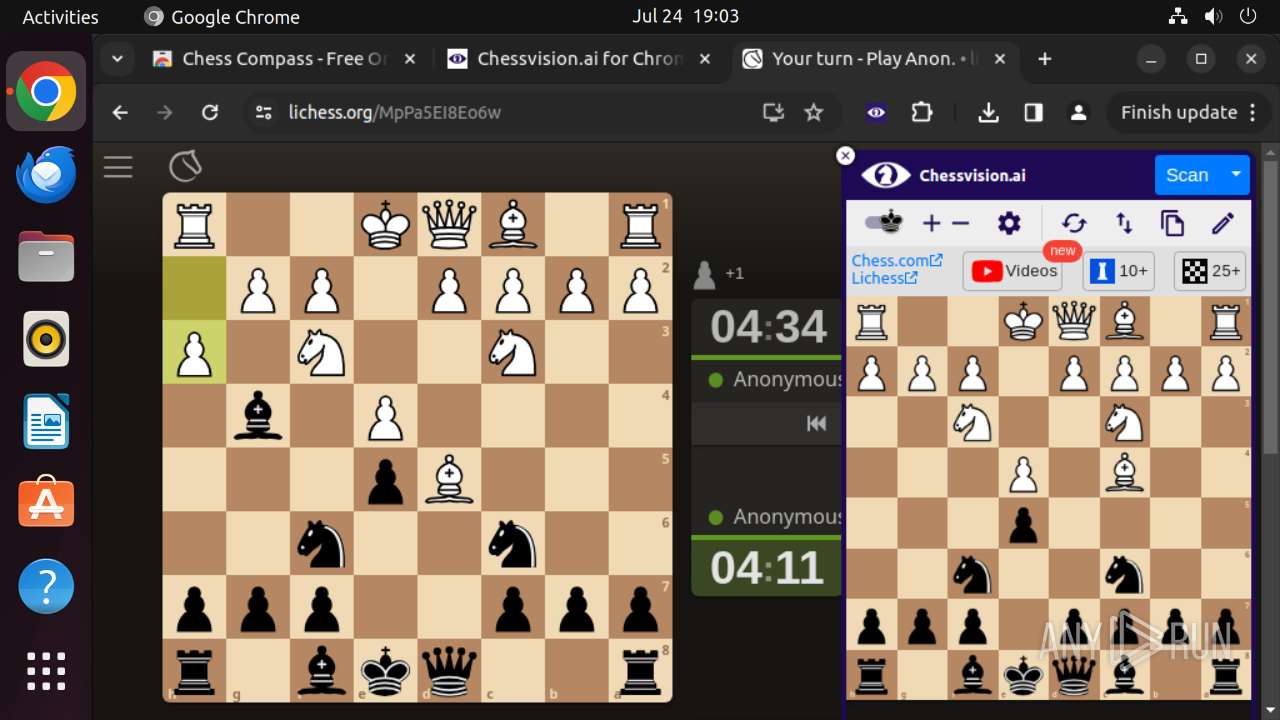Launch Rhythmbox from the dock
Viewport: 1280px width, 720px height.
coord(46,339)
